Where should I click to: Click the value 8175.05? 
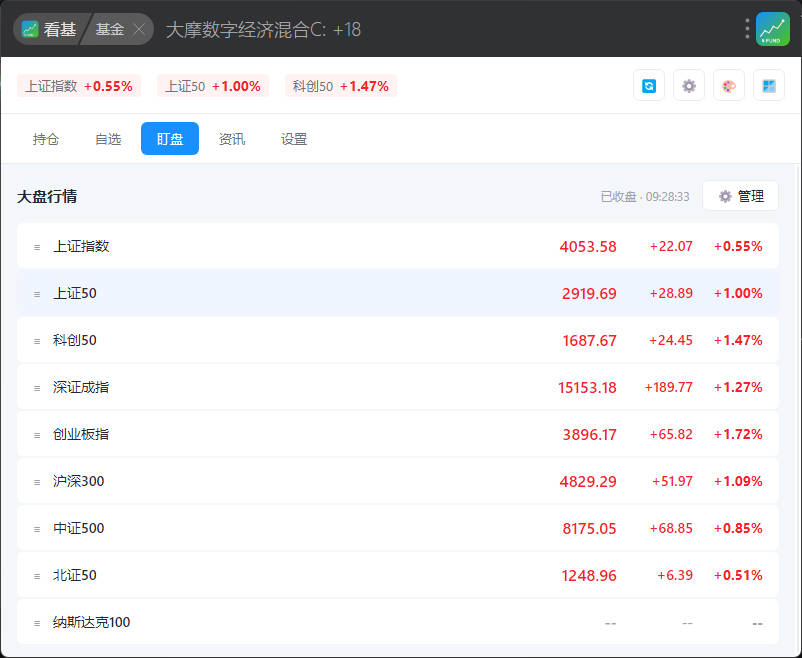[x=590, y=529]
